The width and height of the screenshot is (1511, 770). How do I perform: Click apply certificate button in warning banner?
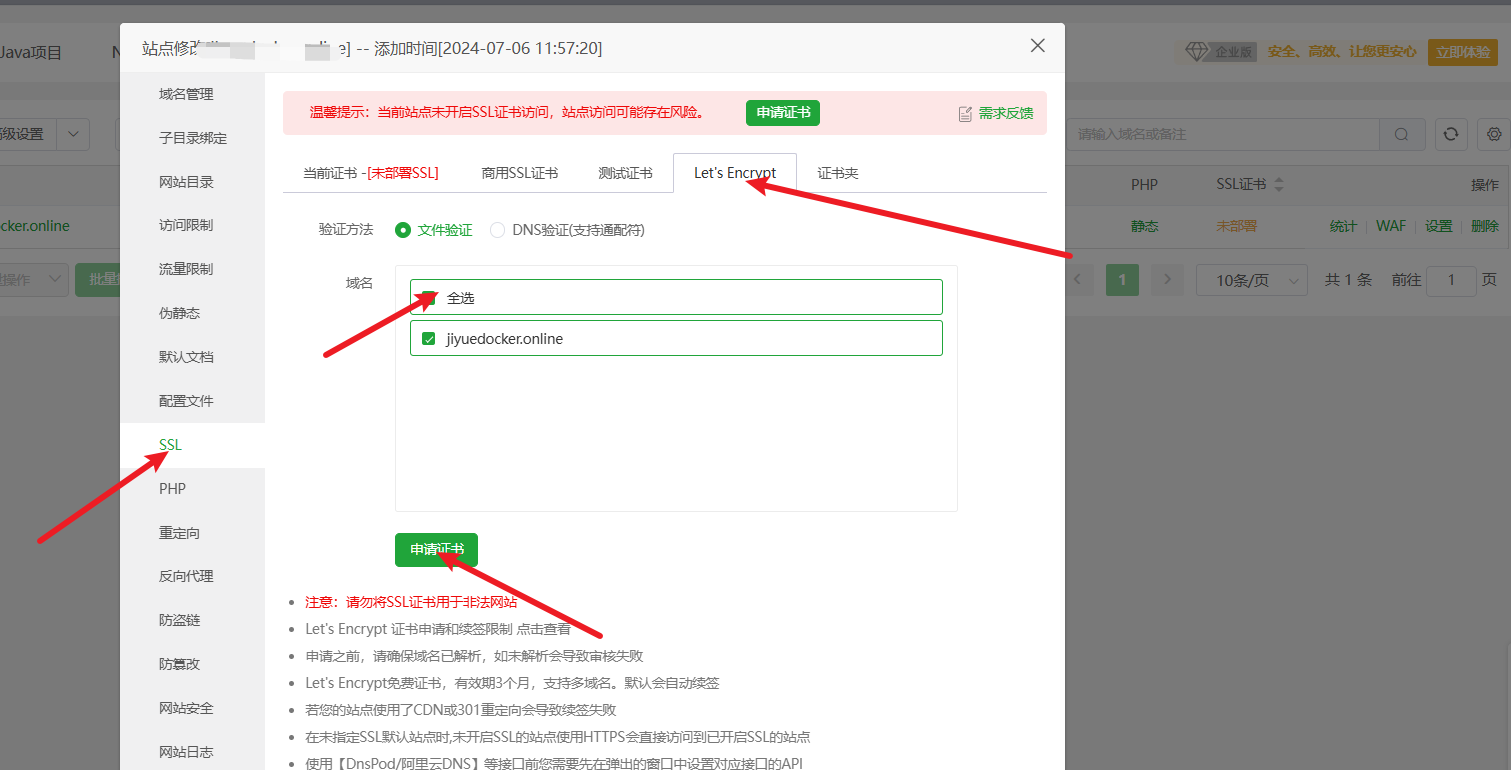pos(783,113)
